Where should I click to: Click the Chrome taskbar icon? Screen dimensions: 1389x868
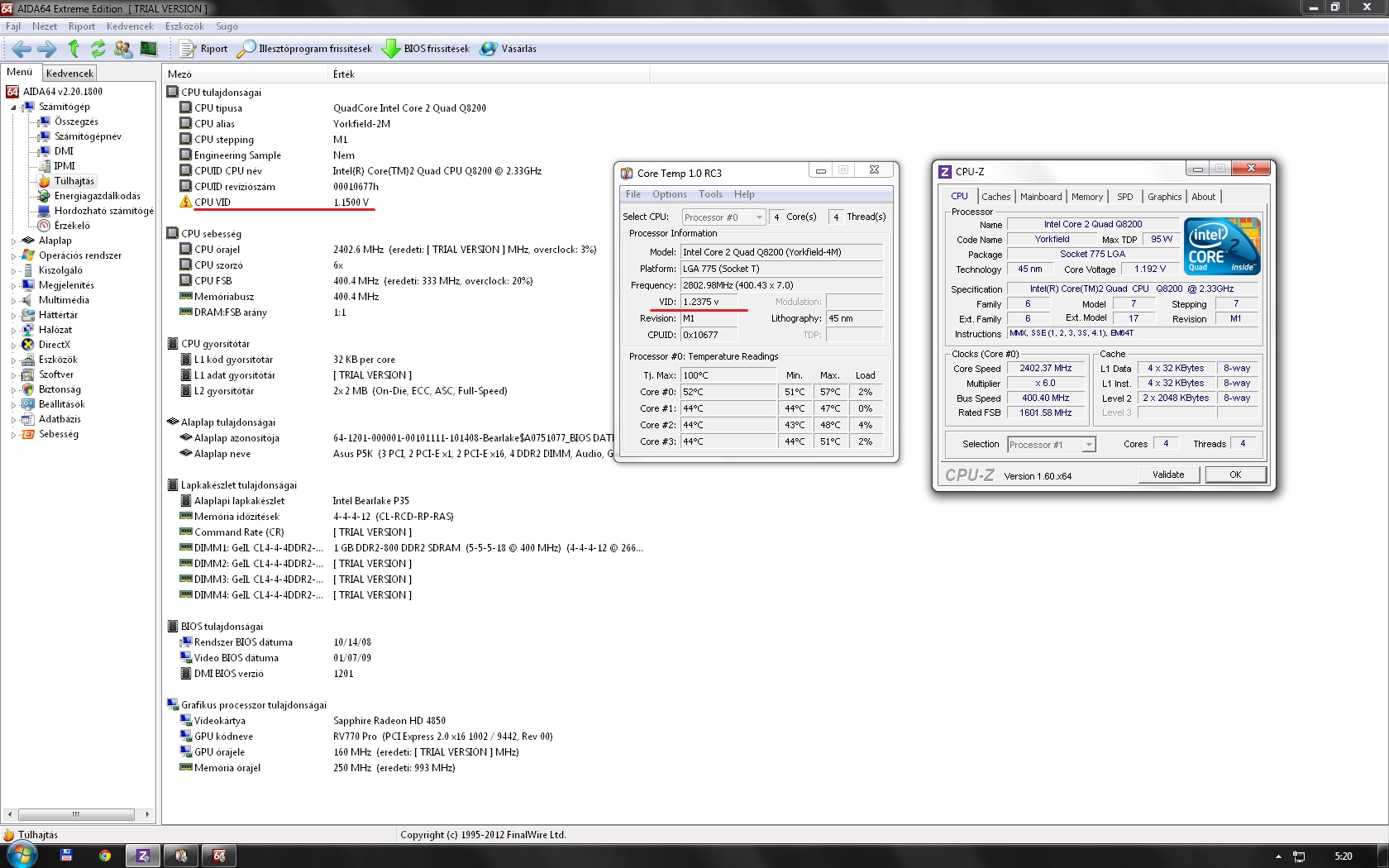coord(105,856)
